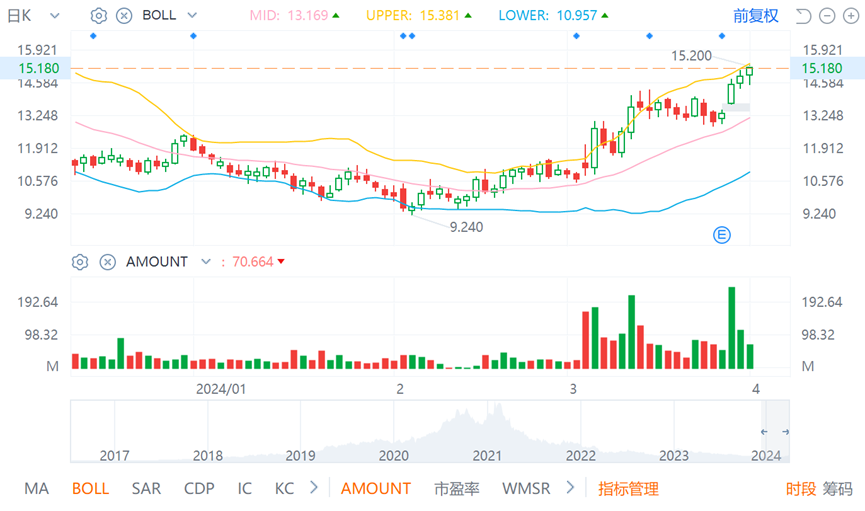The width and height of the screenshot is (865, 511).
Task: Click the 时段 button
Action: click(800, 488)
